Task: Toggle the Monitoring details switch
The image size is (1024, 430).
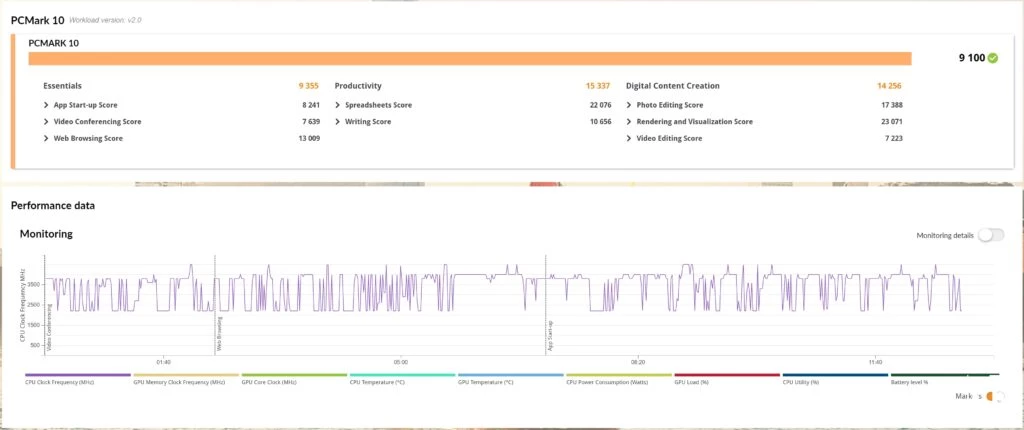Action: [991, 235]
